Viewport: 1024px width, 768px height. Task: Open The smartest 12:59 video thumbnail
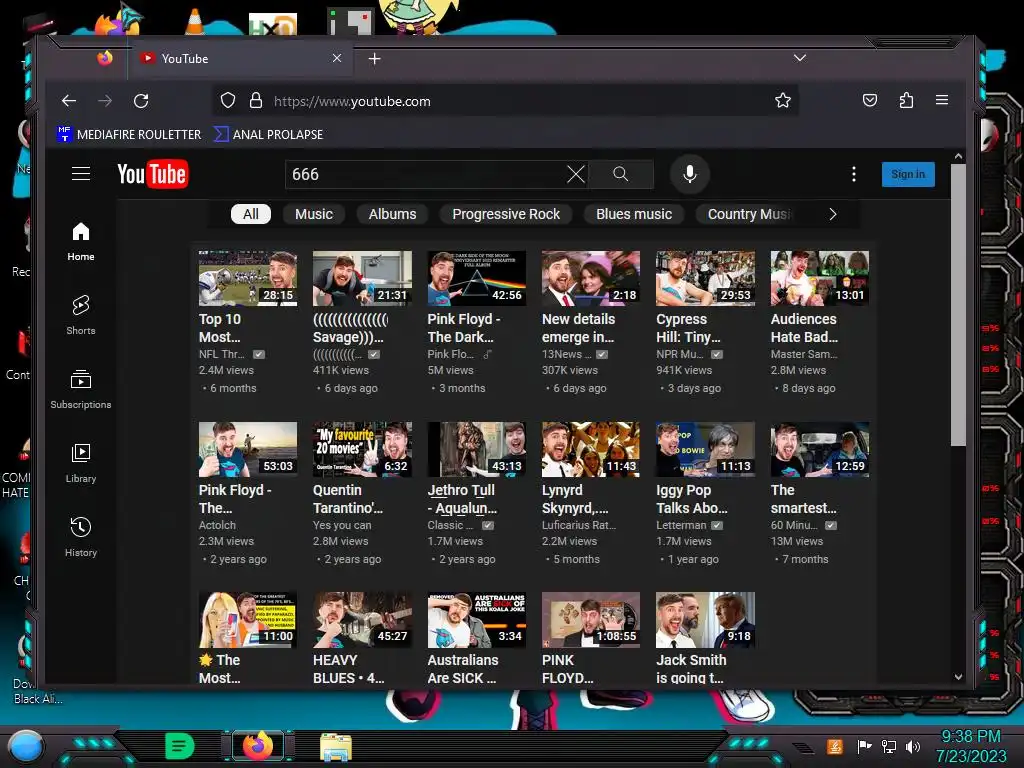(x=820, y=449)
